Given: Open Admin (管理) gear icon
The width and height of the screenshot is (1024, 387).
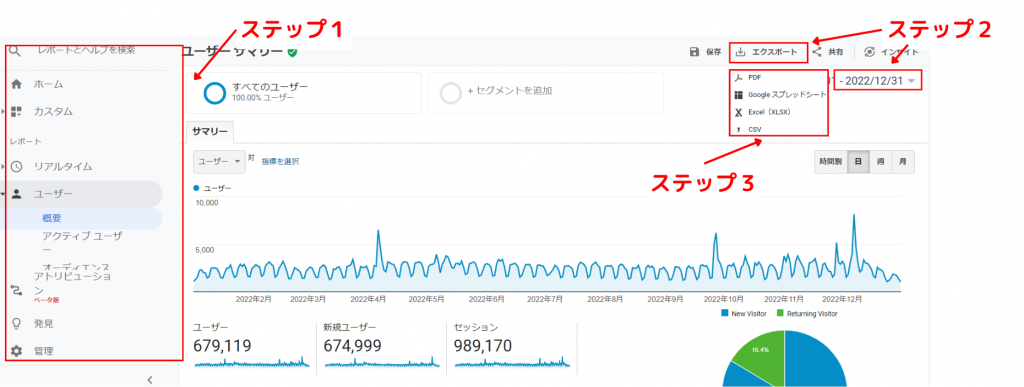Looking at the screenshot, I should point(17,351).
